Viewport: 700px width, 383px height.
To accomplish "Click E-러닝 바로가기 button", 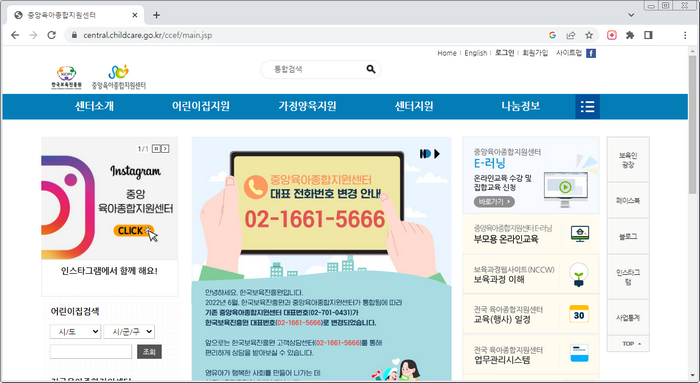I will click(494, 202).
